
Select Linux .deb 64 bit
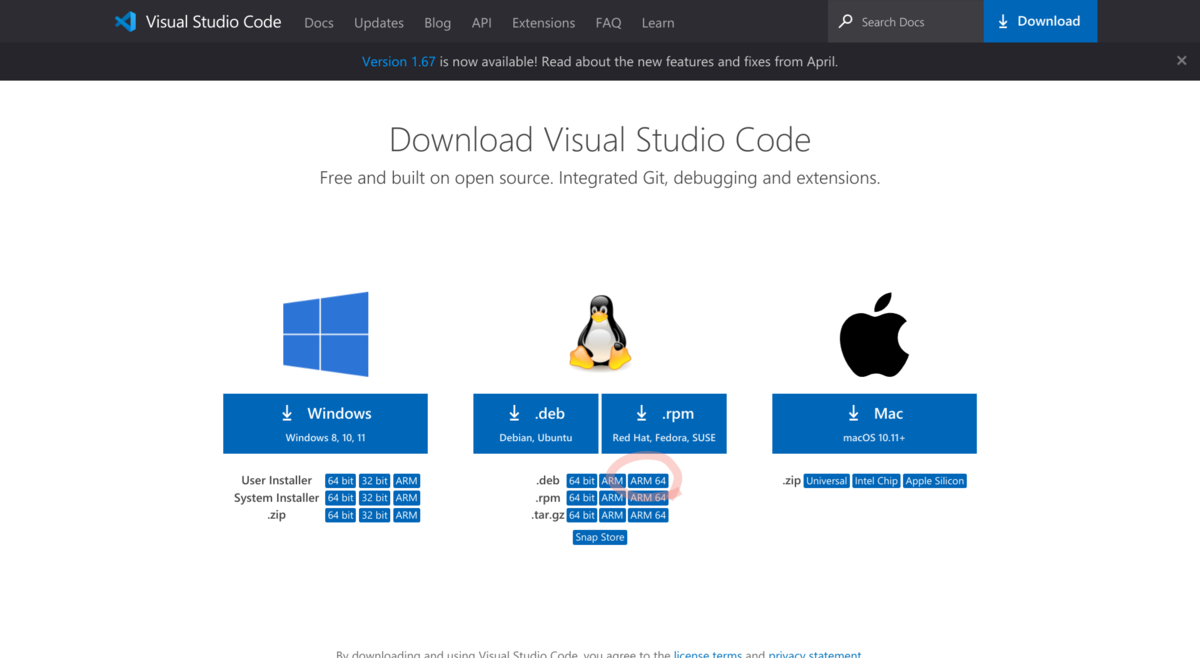582,481
